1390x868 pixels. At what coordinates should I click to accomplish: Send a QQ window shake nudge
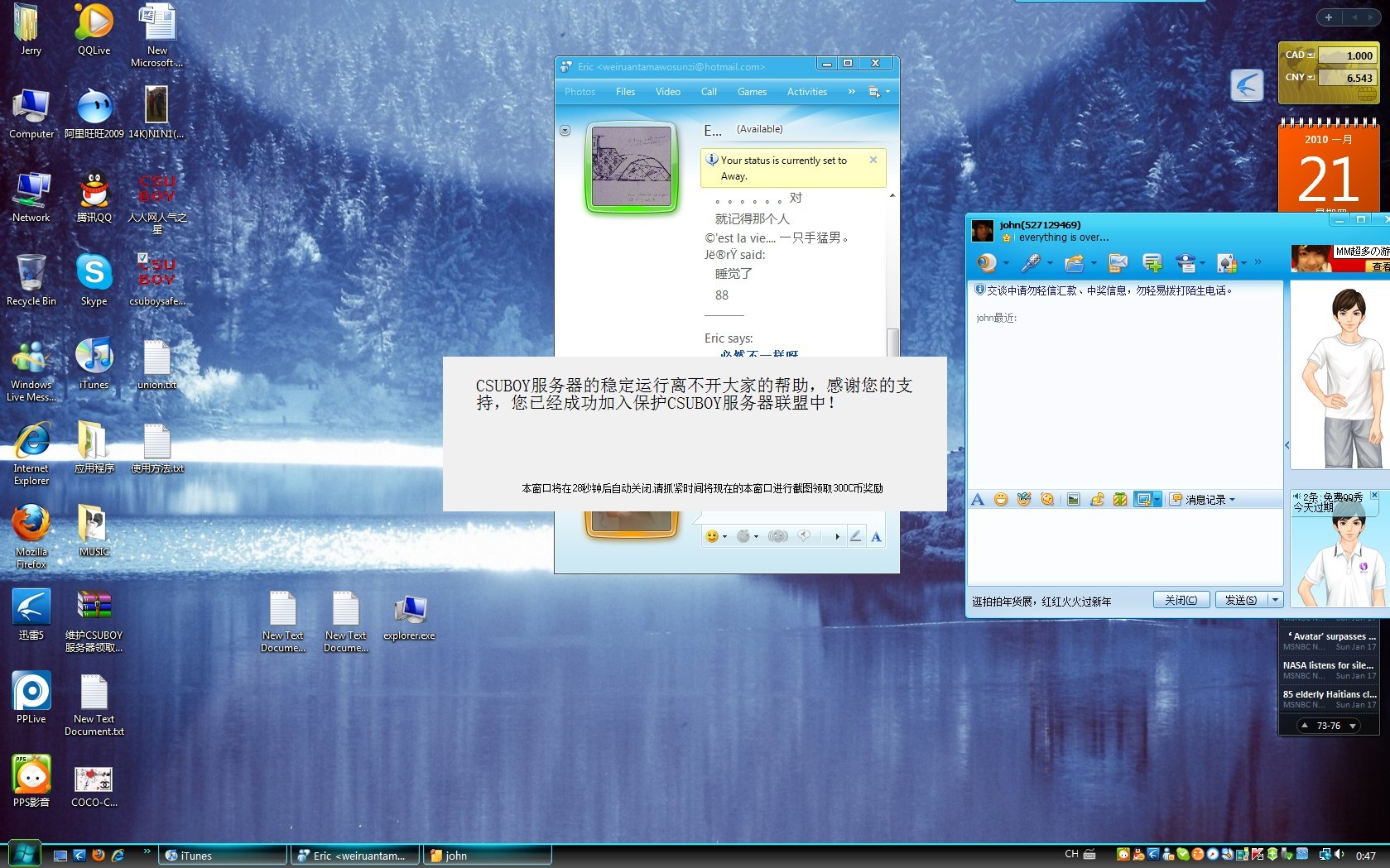coord(1047,499)
